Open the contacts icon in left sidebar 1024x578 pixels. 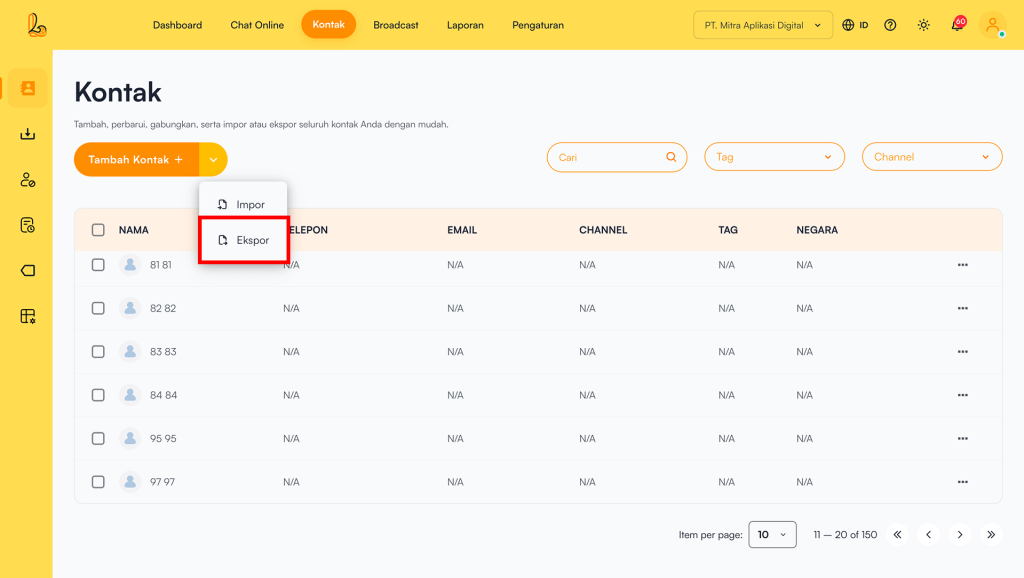(x=27, y=88)
